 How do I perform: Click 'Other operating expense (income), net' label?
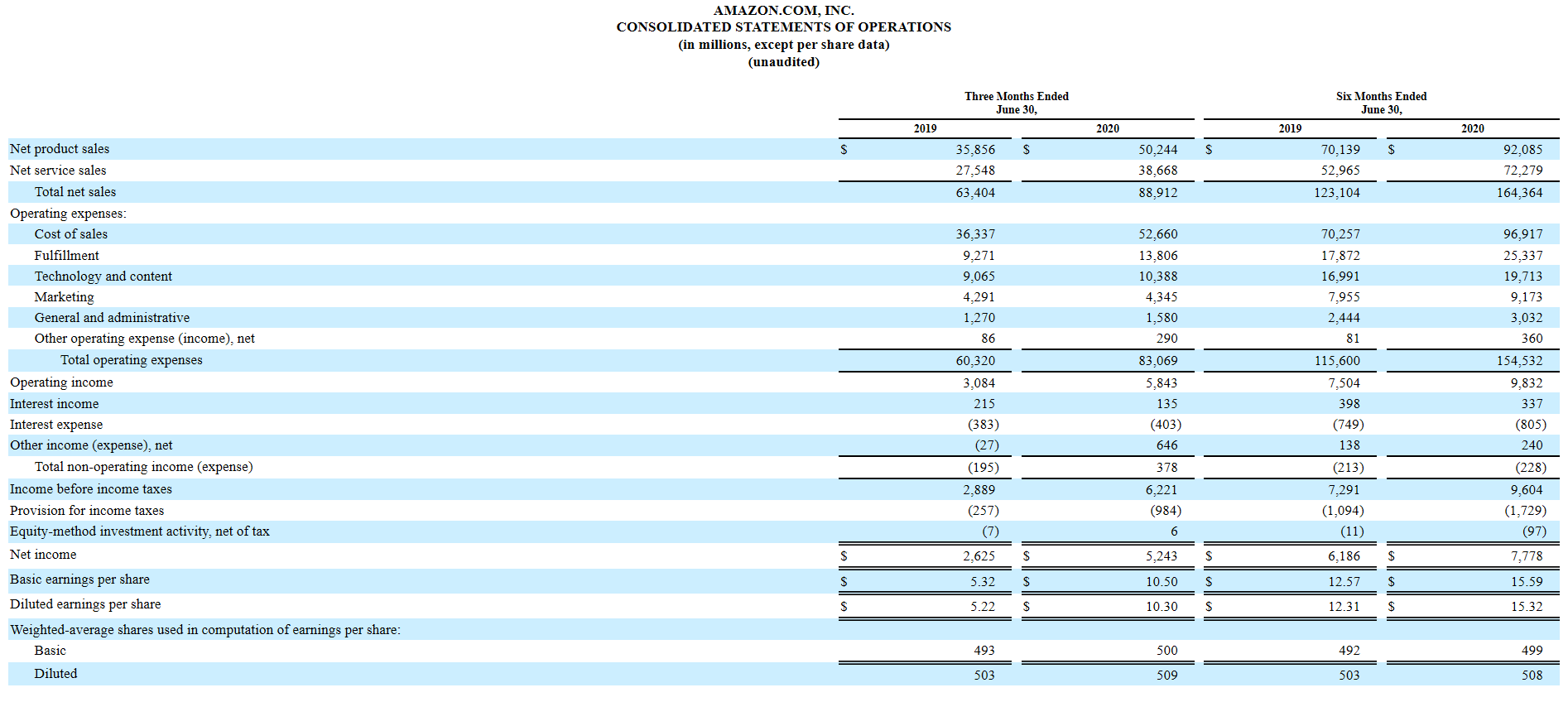tap(145, 339)
